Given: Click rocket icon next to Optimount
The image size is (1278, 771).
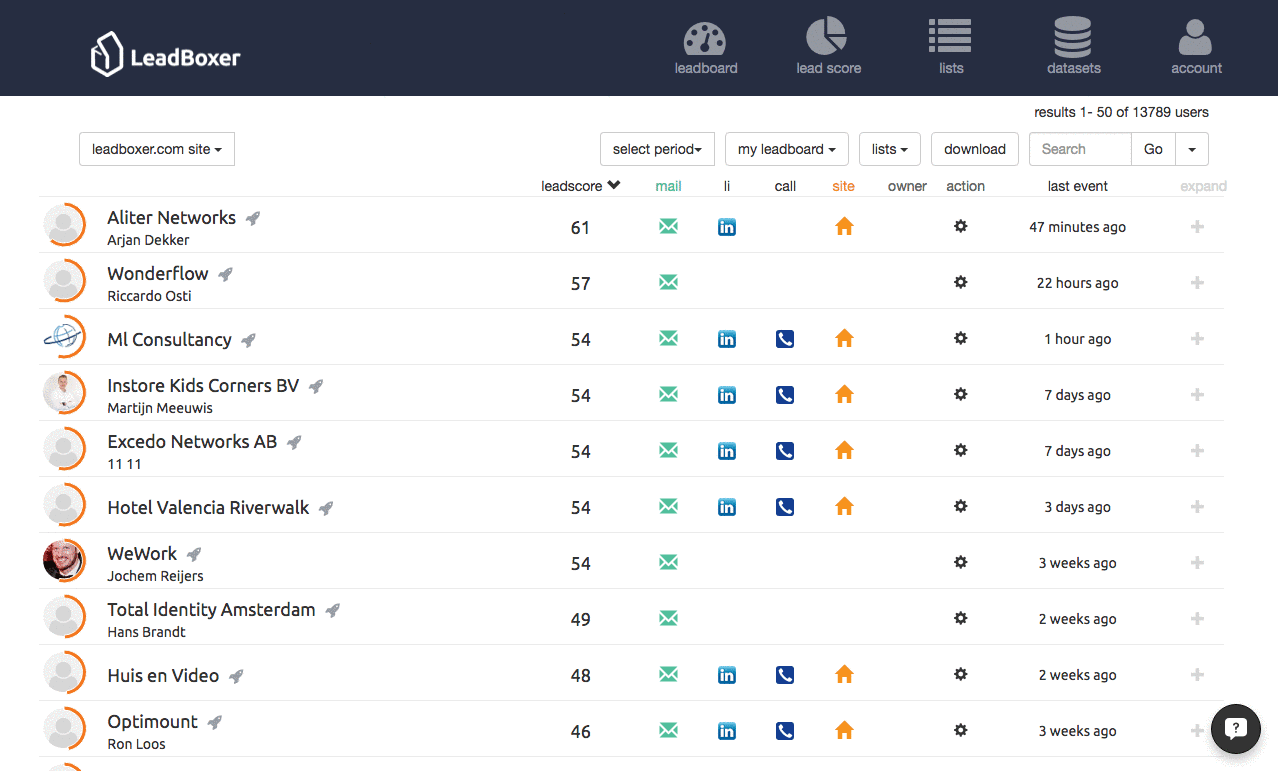Looking at the screenshot, I should point(214,722).
